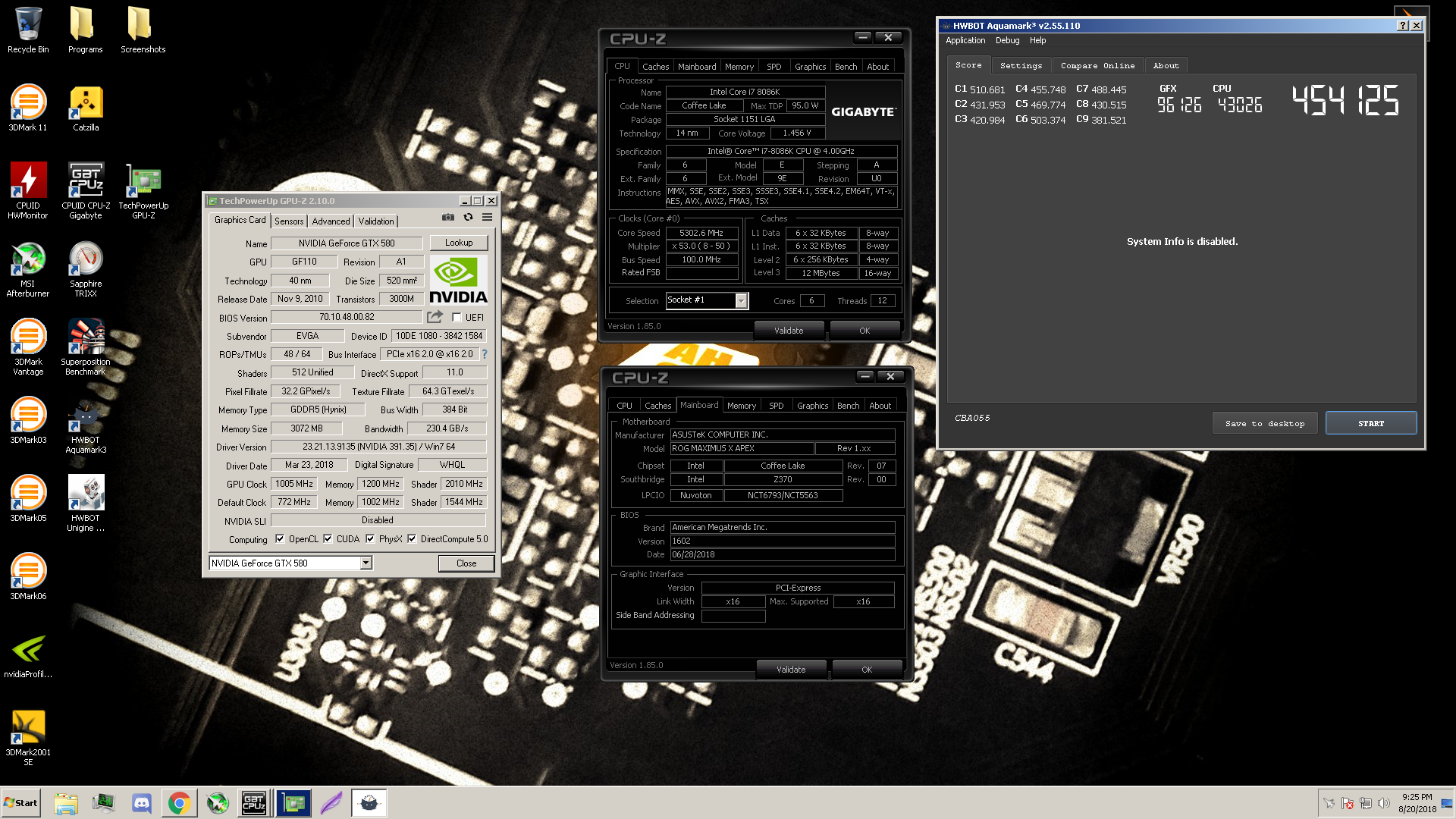This screenshot has height=819, width=1456.
Task: Open the Programs folder icon
Action: tap(85, 30)
